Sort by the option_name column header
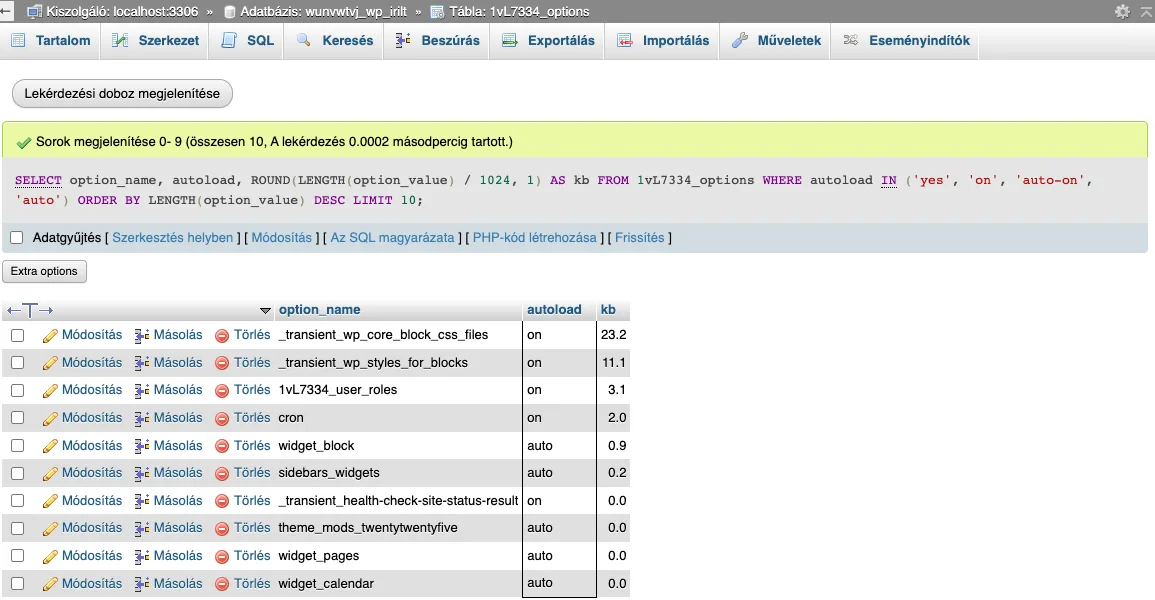Viewport: 1155px width, 600px height. point(319,310)
